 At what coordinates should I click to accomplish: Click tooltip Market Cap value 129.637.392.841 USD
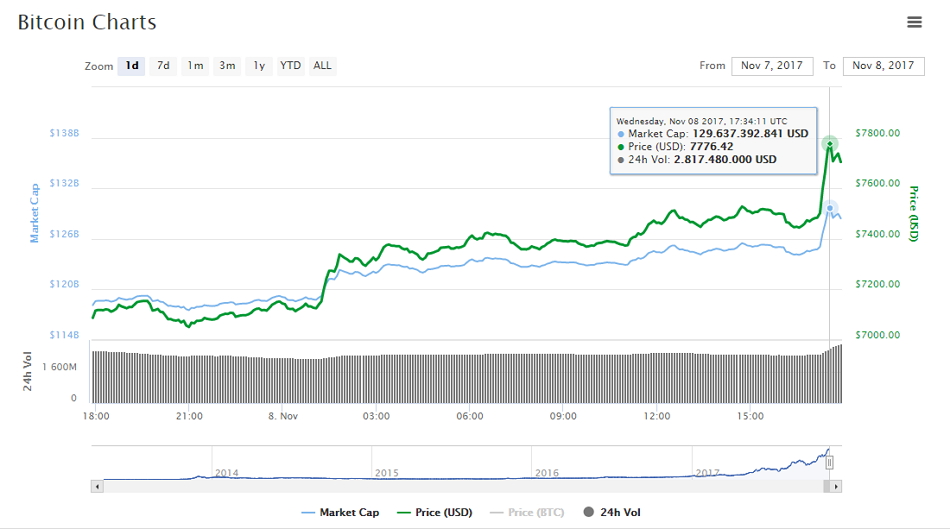750,134
